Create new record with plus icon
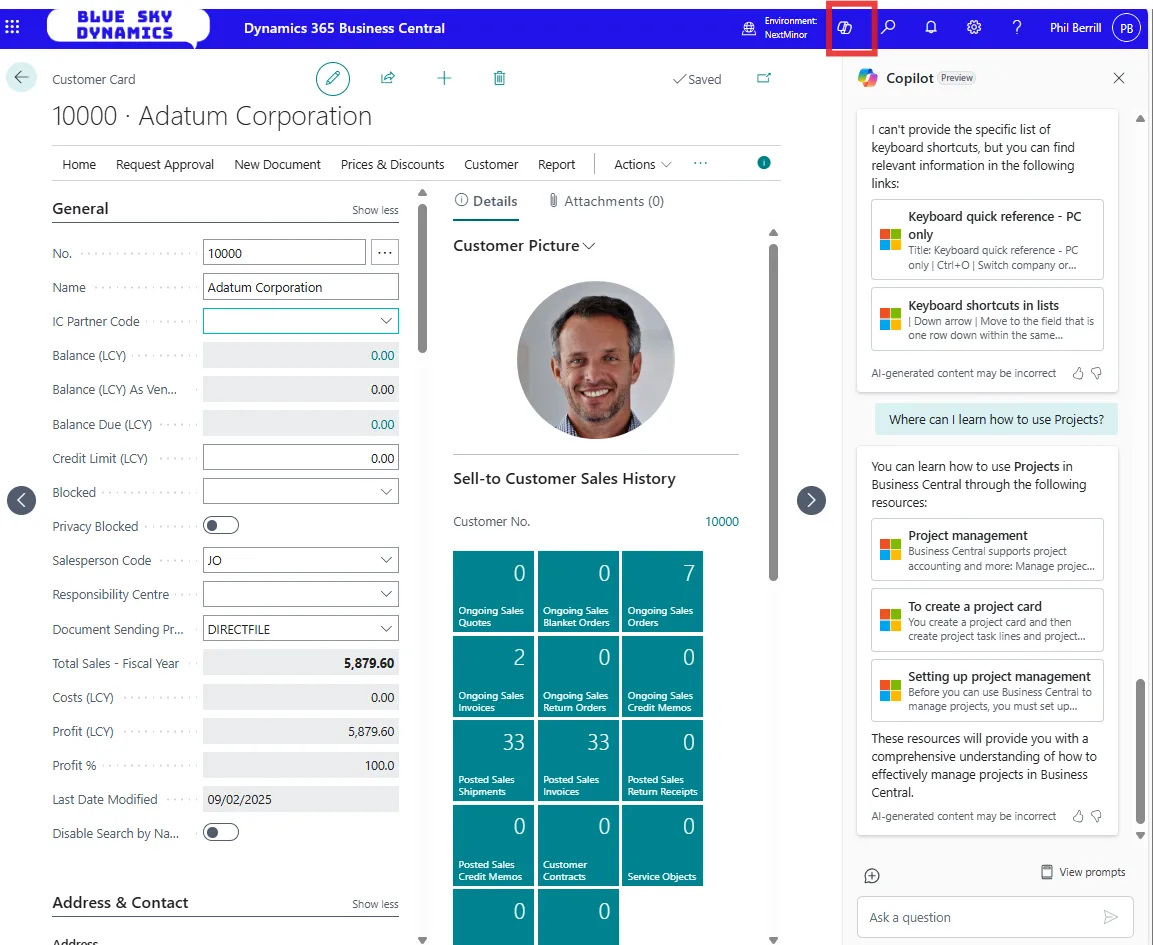The height and width of the screenshot is (945, 1153). [444, 78]
